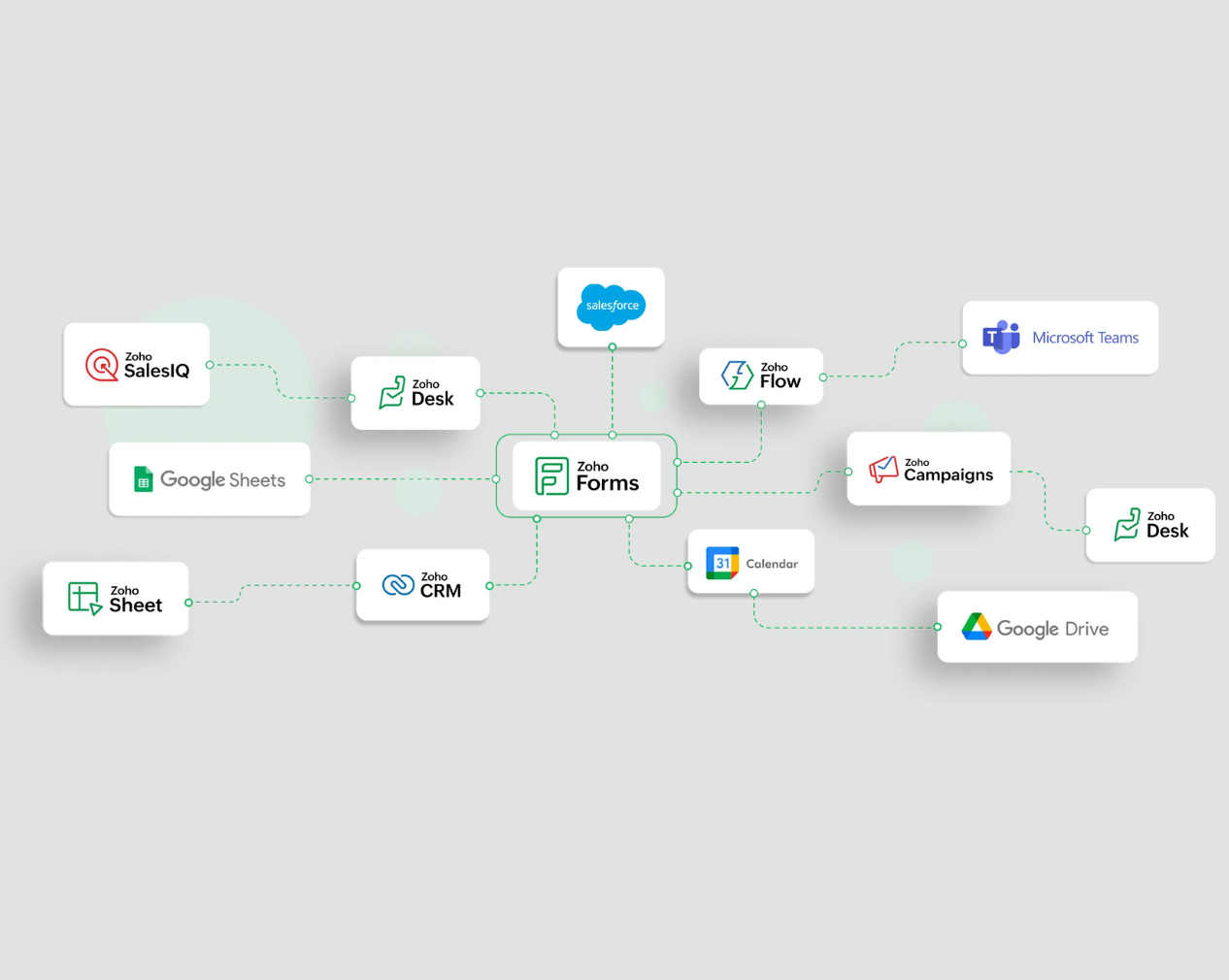Click the "Google Sheets" text label
Screen dimensions: 1229x980
coord(223,480)
